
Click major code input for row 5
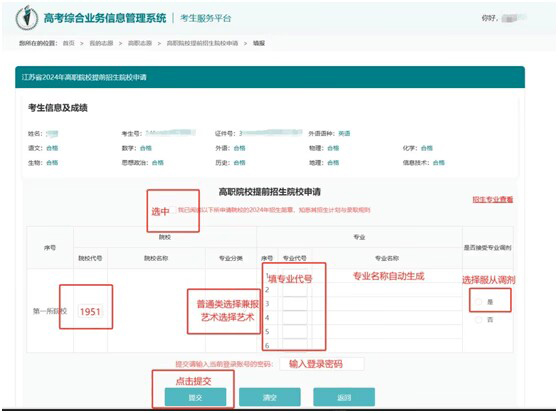[295, 332]
